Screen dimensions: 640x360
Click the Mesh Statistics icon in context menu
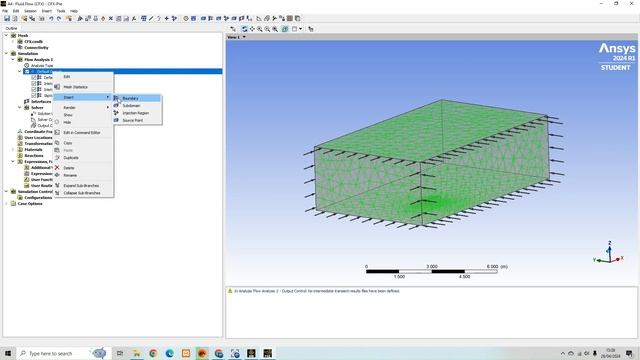(57, 87)
